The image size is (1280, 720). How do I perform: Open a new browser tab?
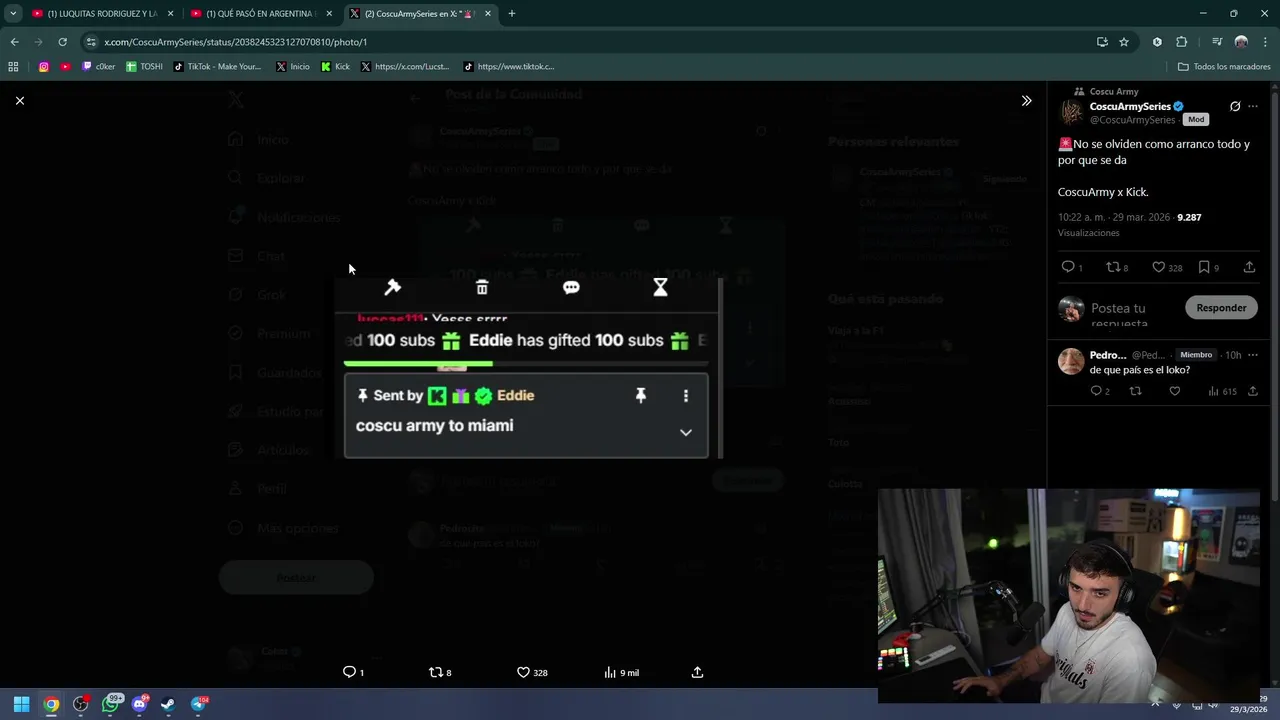click(512, 14)
